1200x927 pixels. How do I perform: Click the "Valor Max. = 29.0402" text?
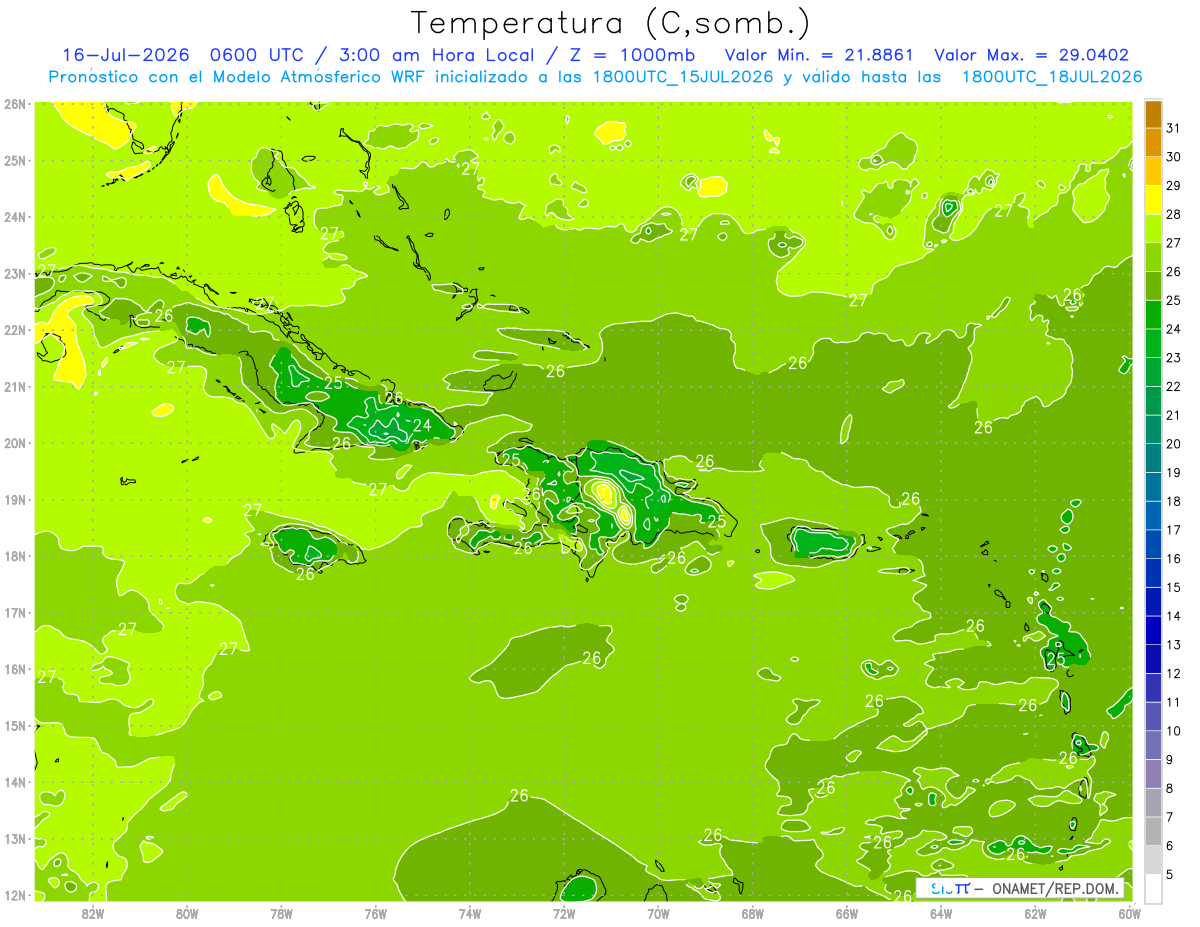(x=1032, y=55)
